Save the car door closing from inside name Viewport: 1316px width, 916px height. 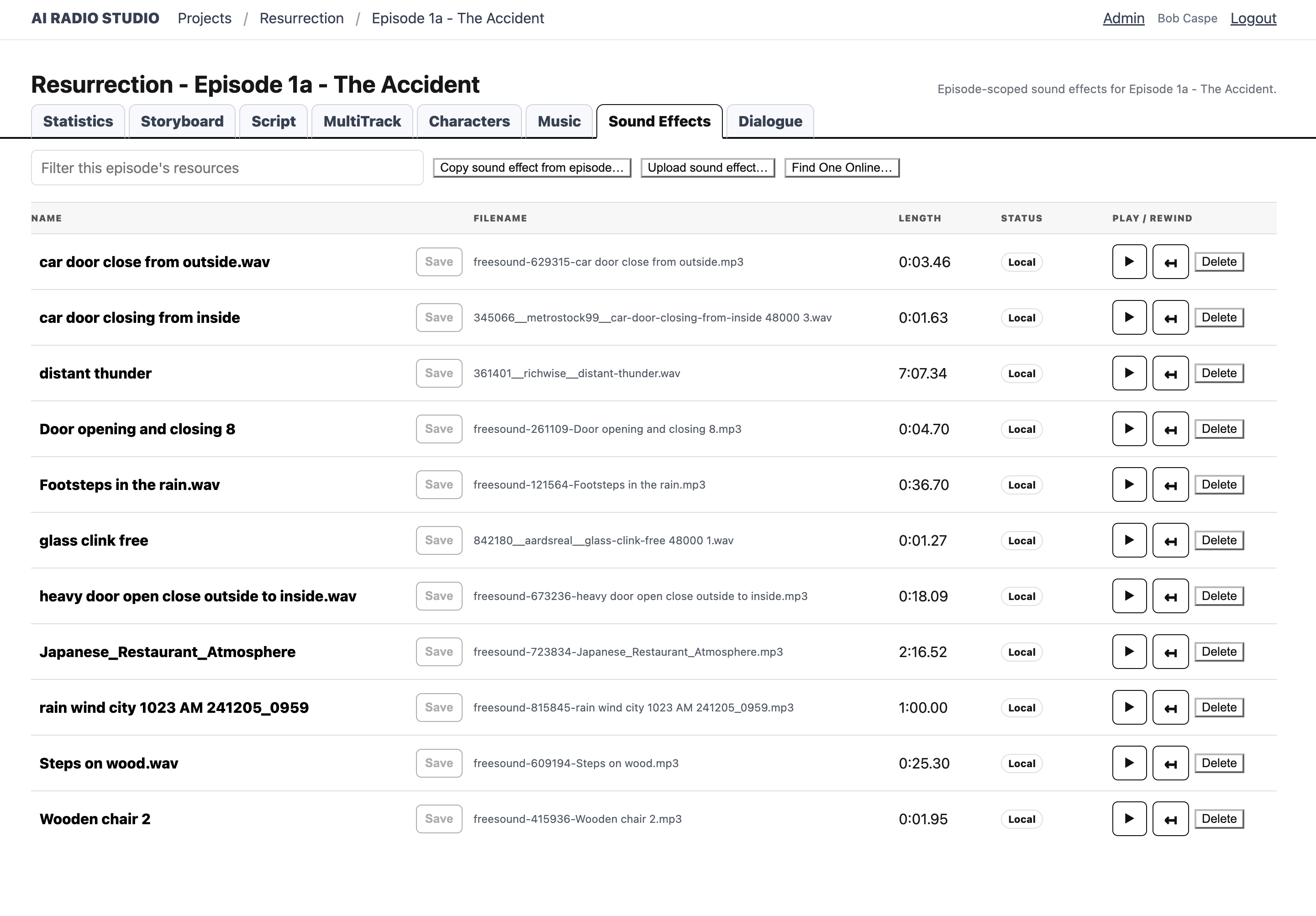439,317
